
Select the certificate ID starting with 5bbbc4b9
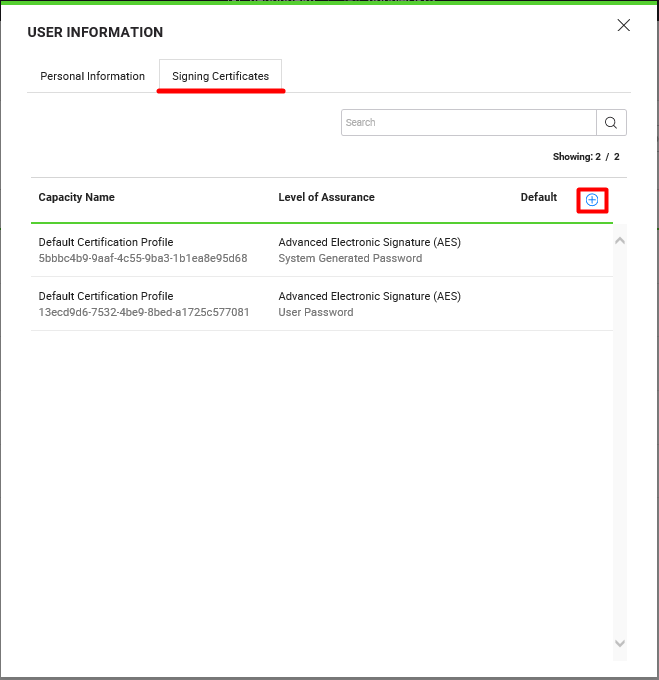(143, 258)
